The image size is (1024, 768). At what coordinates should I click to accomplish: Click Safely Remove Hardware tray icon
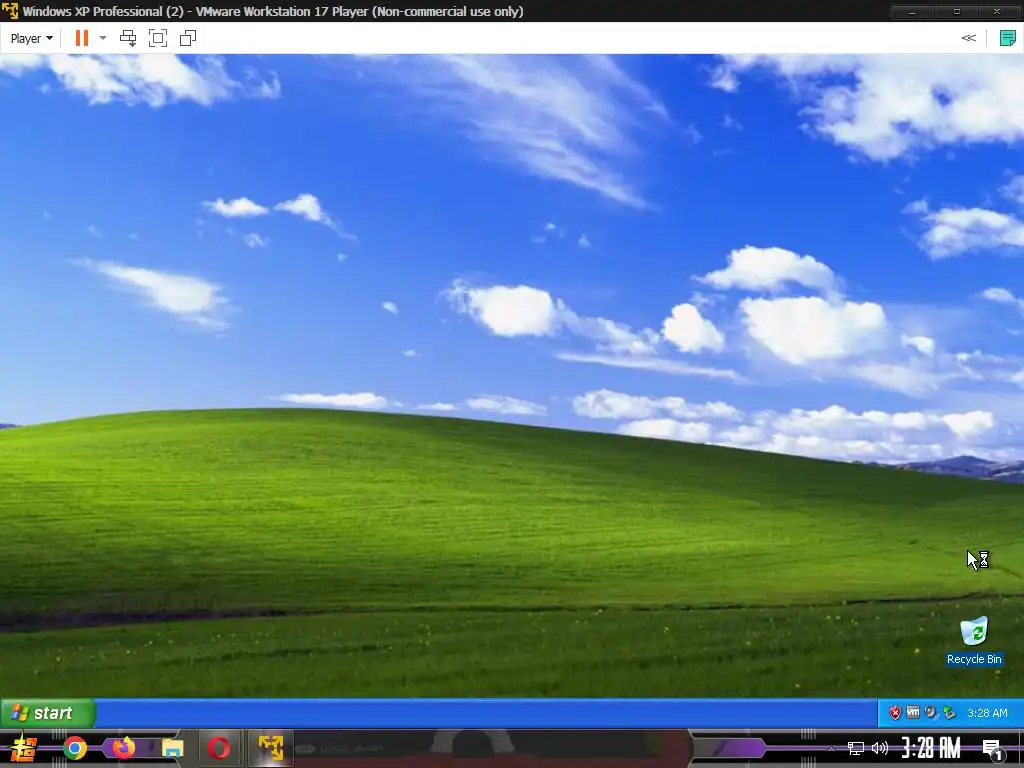950,712
